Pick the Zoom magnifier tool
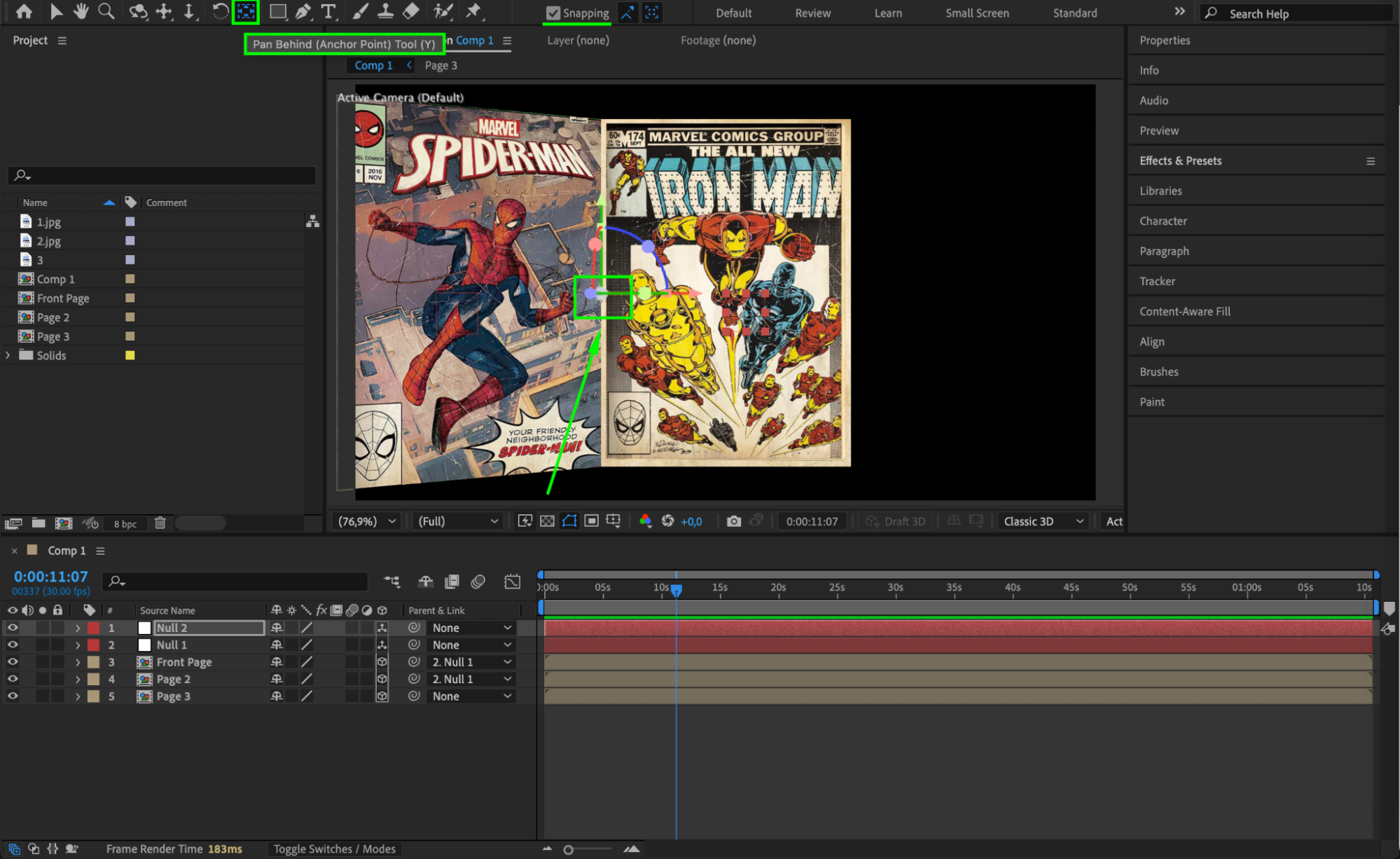This screenshot has height=859, width=1400. click(x=106, y=11)
